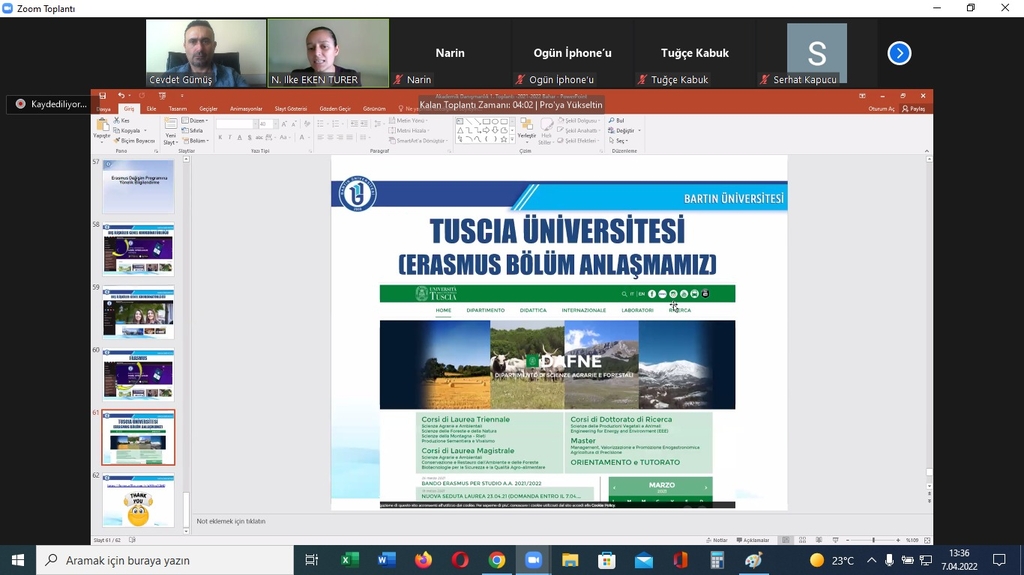Activate Biçim Boyacısı format painter
Screen dimensions: 1024x575
click(135, 140)
